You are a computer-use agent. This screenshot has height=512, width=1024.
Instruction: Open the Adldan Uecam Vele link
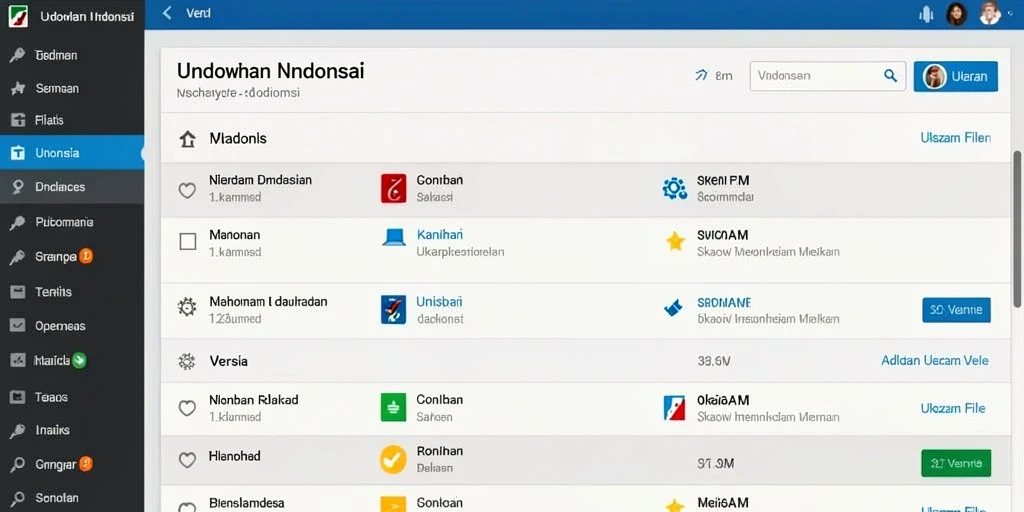coord(935,360)
